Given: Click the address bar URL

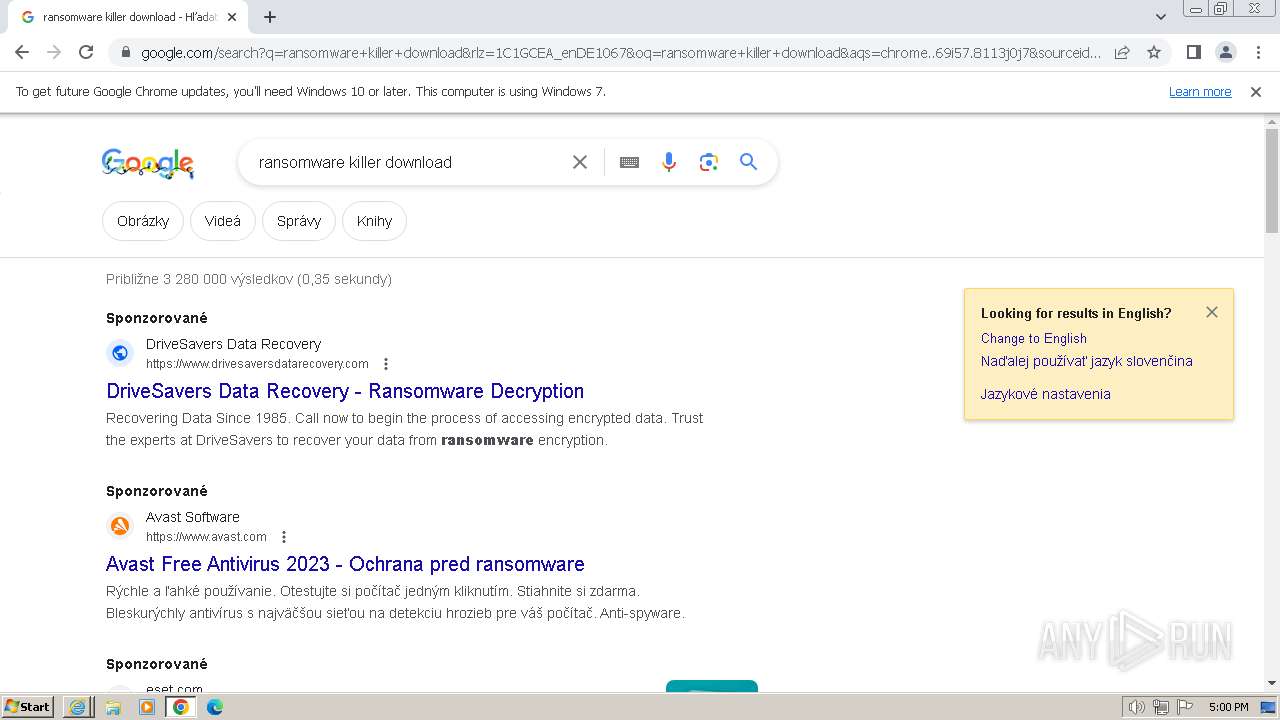Looking at the screenshot, I should tap(620, 52).
